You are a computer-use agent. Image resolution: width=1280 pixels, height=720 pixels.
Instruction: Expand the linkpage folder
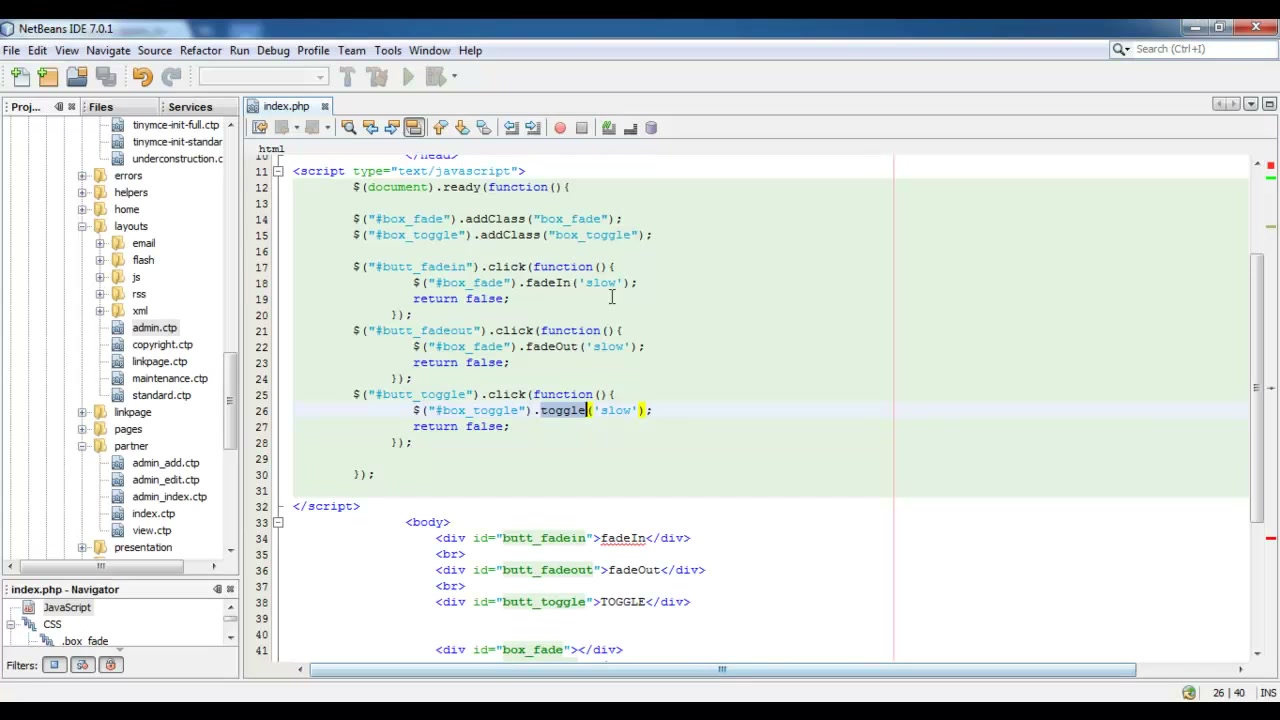[82, 413]
